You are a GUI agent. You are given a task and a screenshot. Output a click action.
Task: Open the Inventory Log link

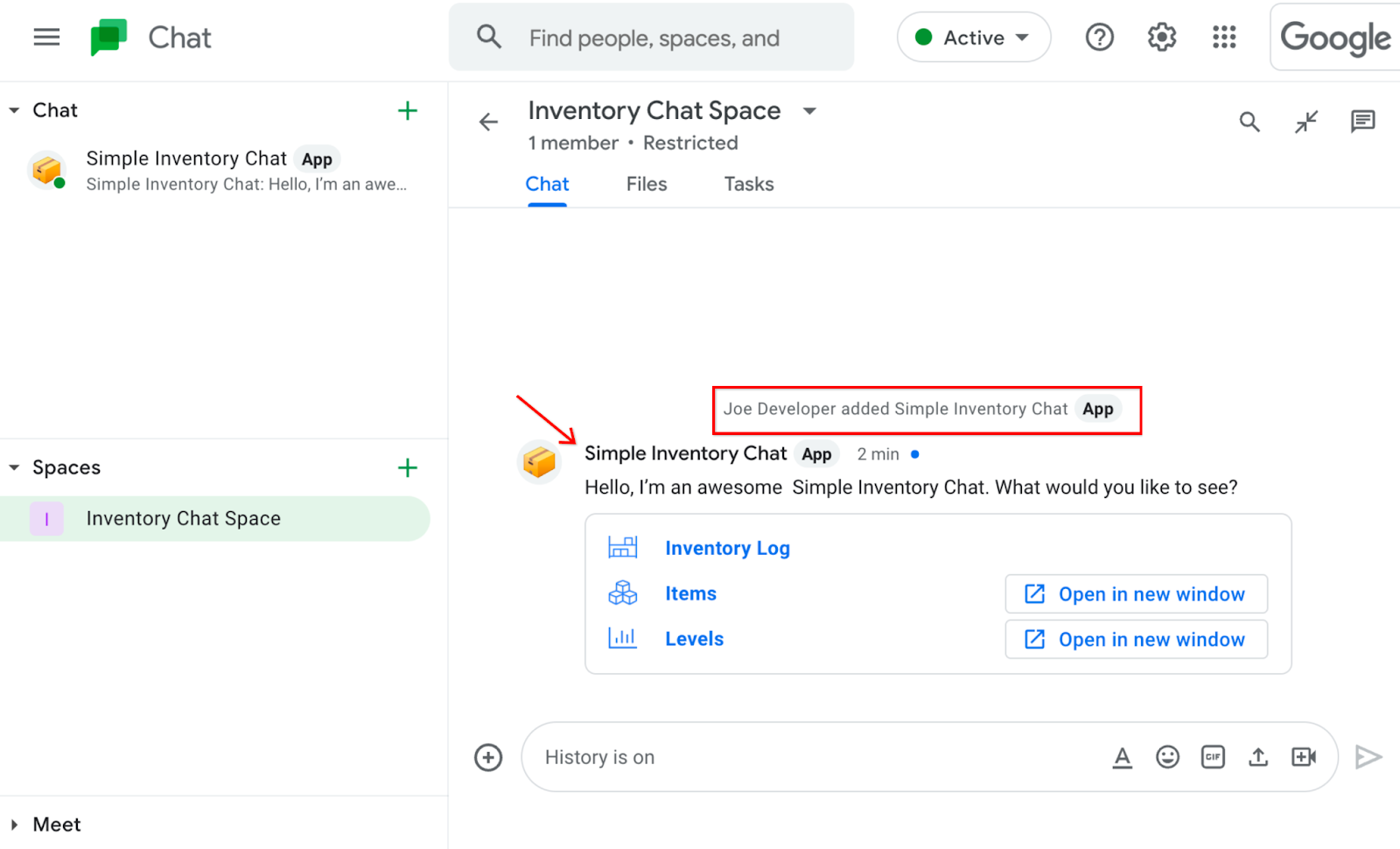[x=727, y=548]
